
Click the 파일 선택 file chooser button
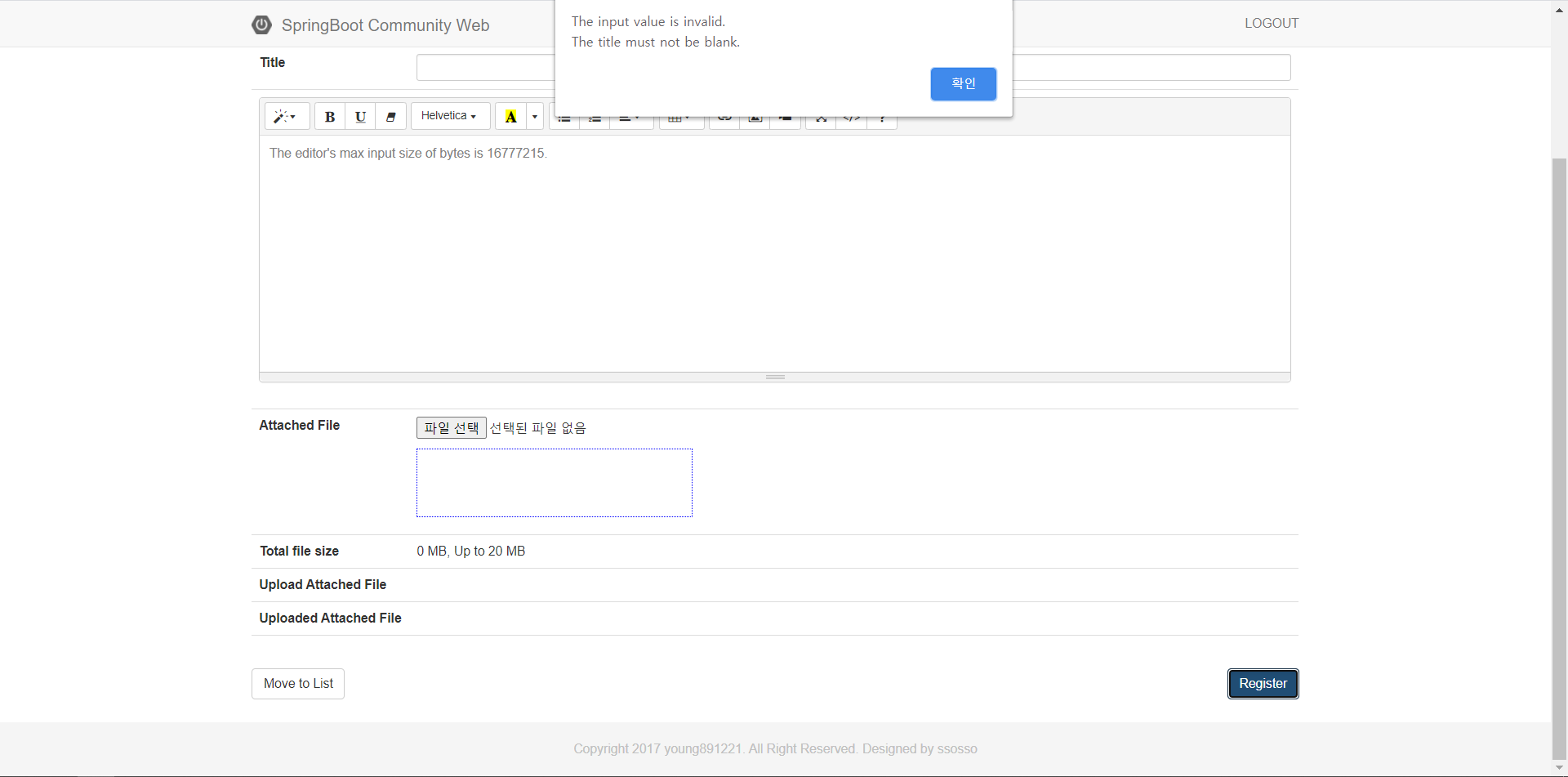[x=451, y=427]
